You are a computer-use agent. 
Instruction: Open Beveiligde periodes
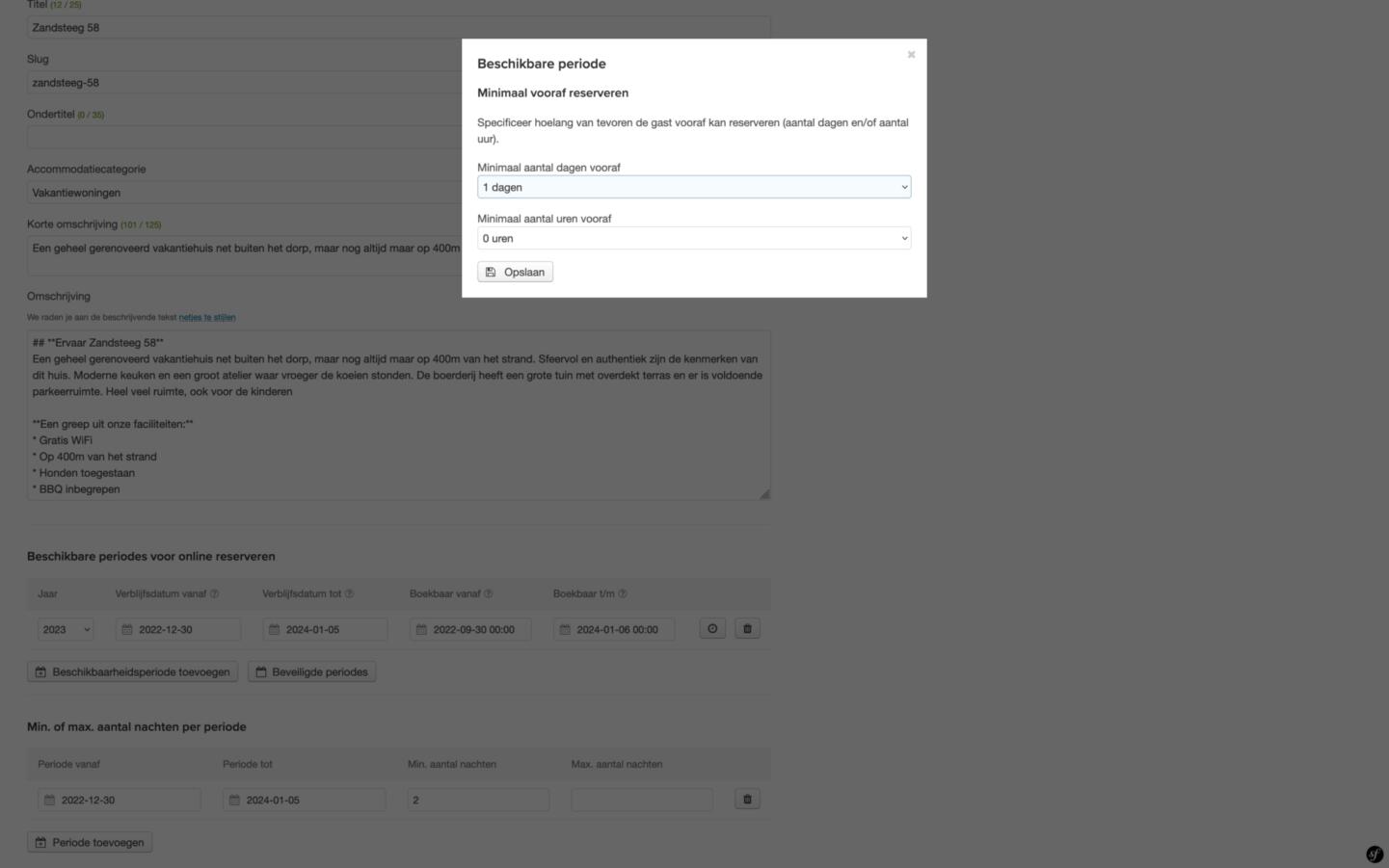pyautogui.click(x=311, y=672)
